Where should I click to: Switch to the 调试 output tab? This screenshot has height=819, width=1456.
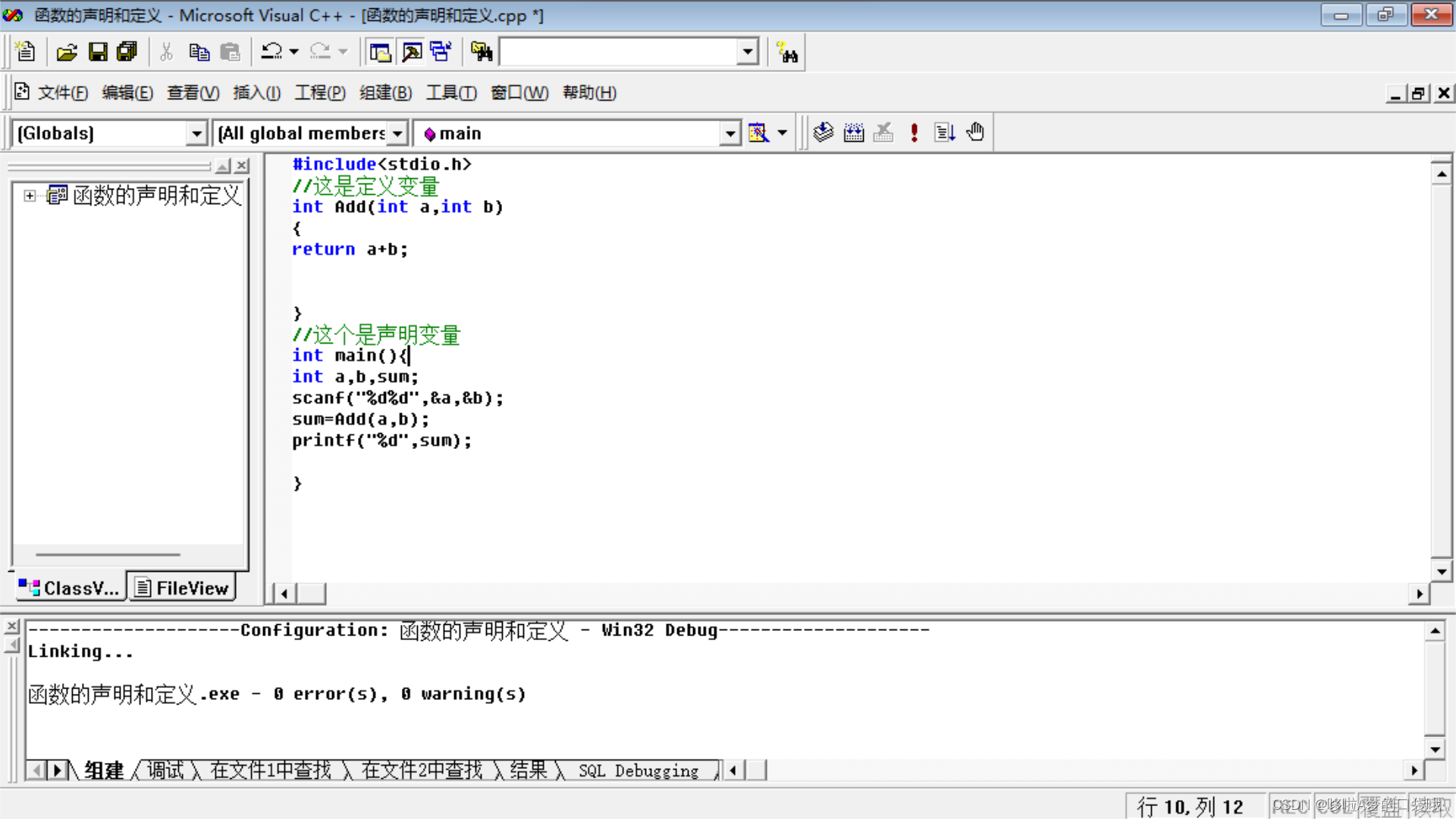coord(165,770)
